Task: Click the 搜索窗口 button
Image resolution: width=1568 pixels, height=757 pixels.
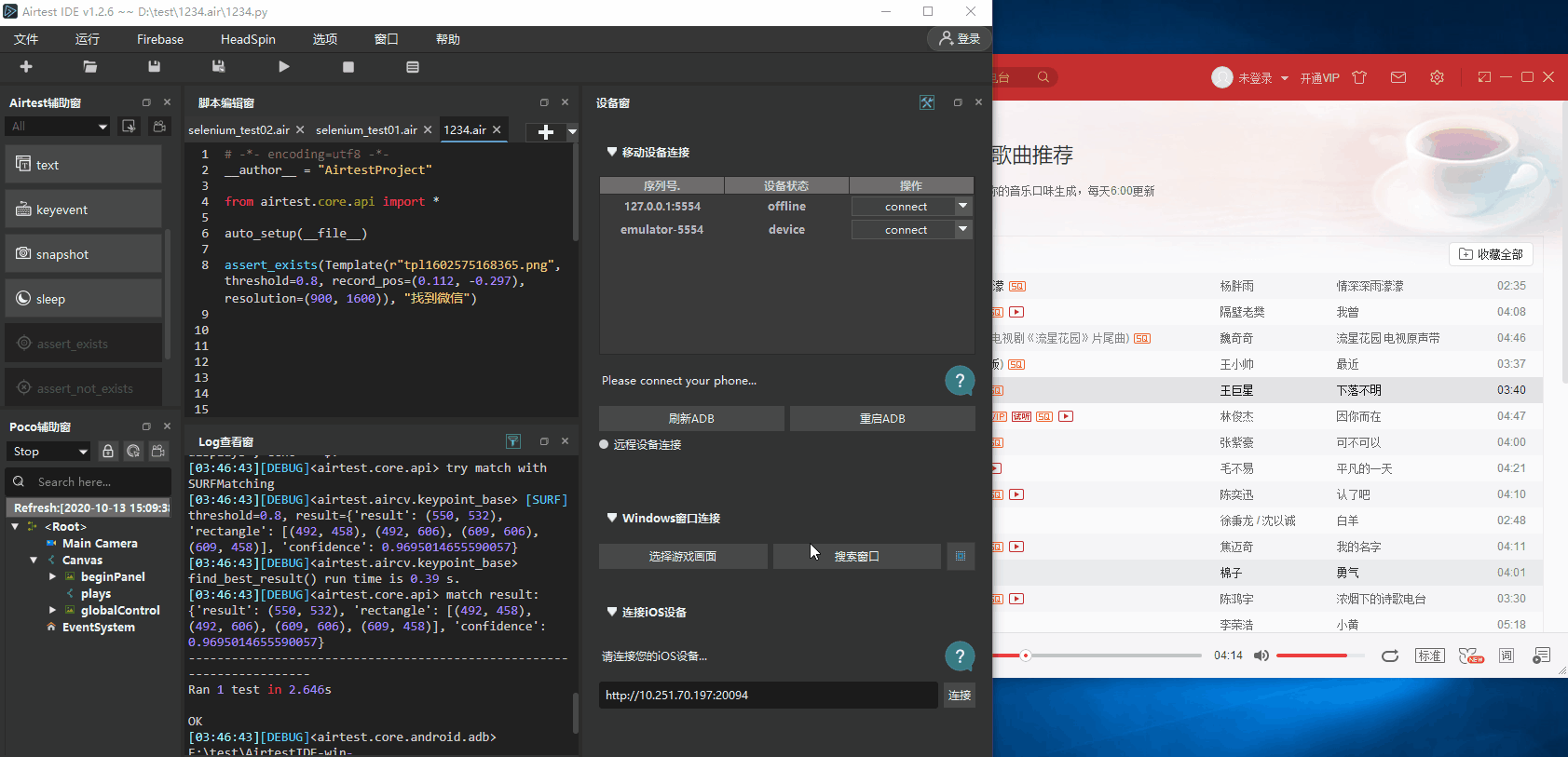Action: click(856, 556)
